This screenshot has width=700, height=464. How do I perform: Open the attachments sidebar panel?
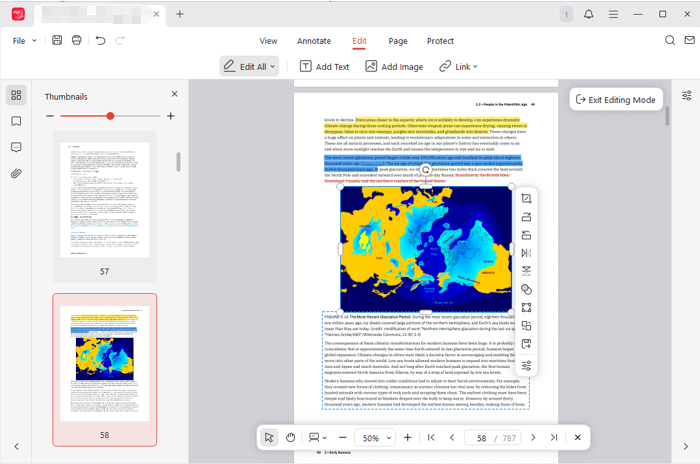pos(16,173)
